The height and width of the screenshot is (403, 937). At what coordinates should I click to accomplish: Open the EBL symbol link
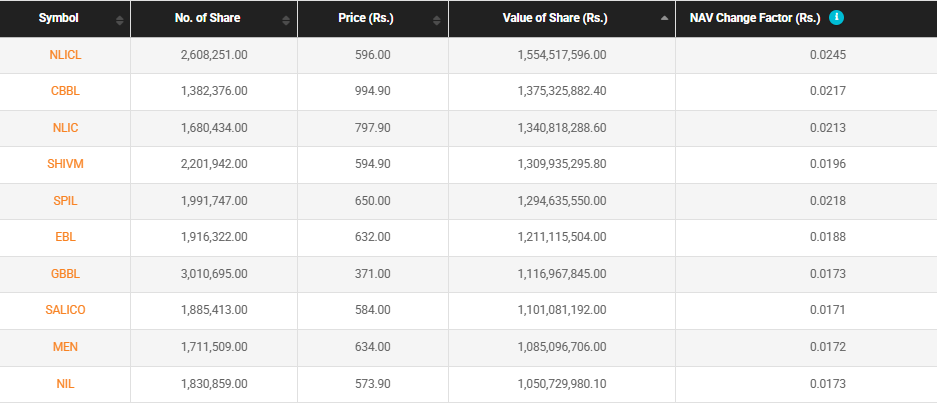tap(65, 237)
